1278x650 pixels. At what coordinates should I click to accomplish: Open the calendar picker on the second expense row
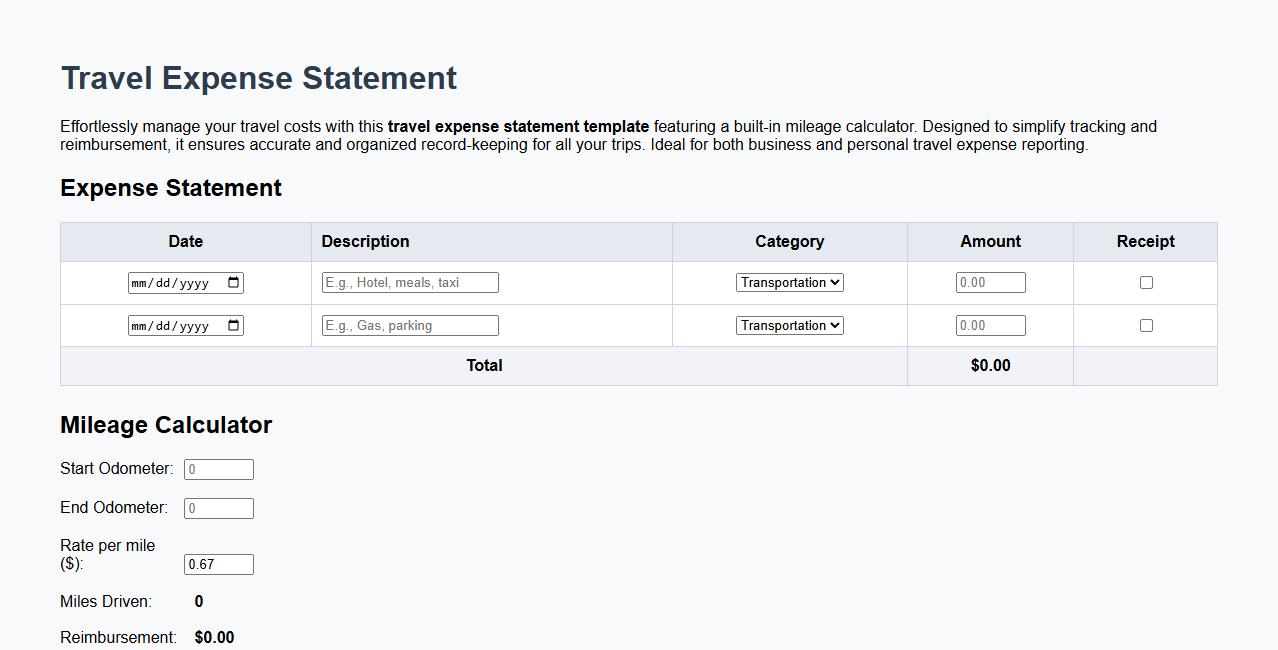click(231, 325)
